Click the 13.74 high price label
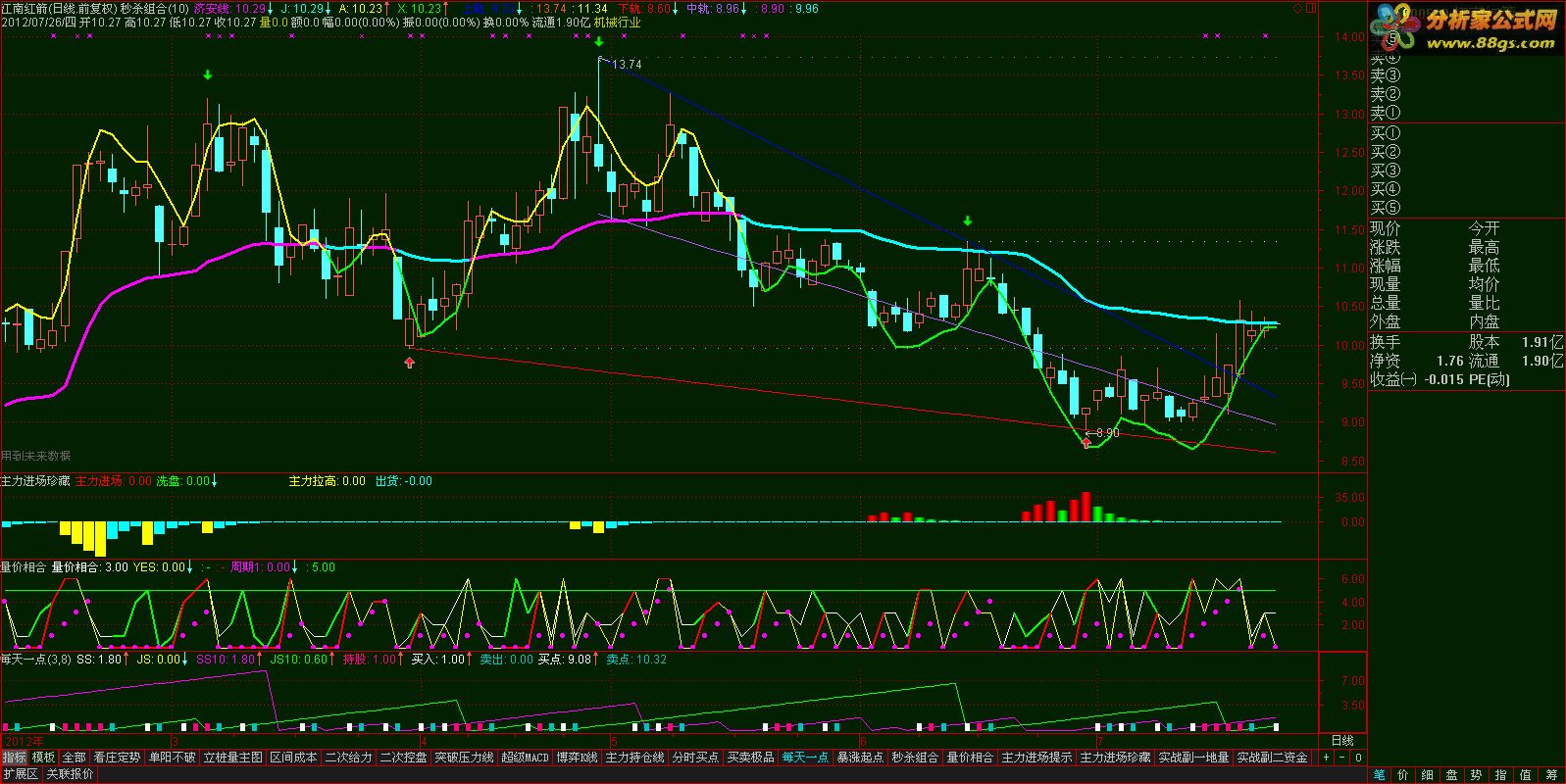Screen dimensions: 1566x784 (x=627, y=65)
